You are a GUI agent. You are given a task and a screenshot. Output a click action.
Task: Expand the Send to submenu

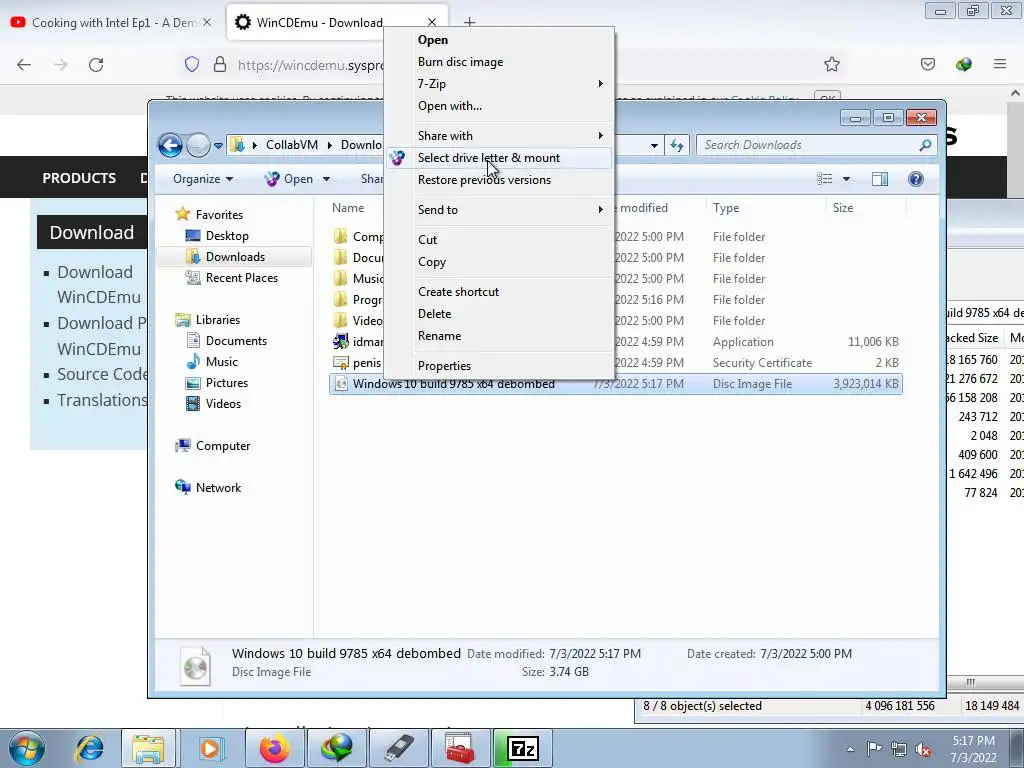pos(499,210)
